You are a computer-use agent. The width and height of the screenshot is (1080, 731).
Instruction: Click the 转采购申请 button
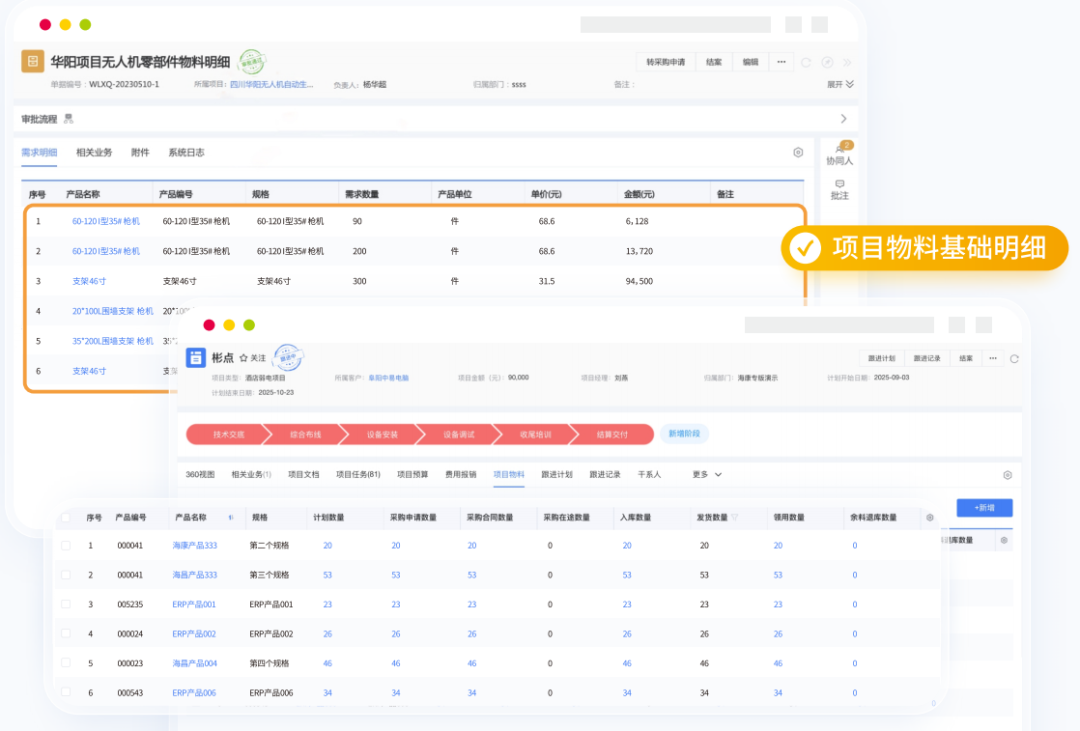point(665,62)
